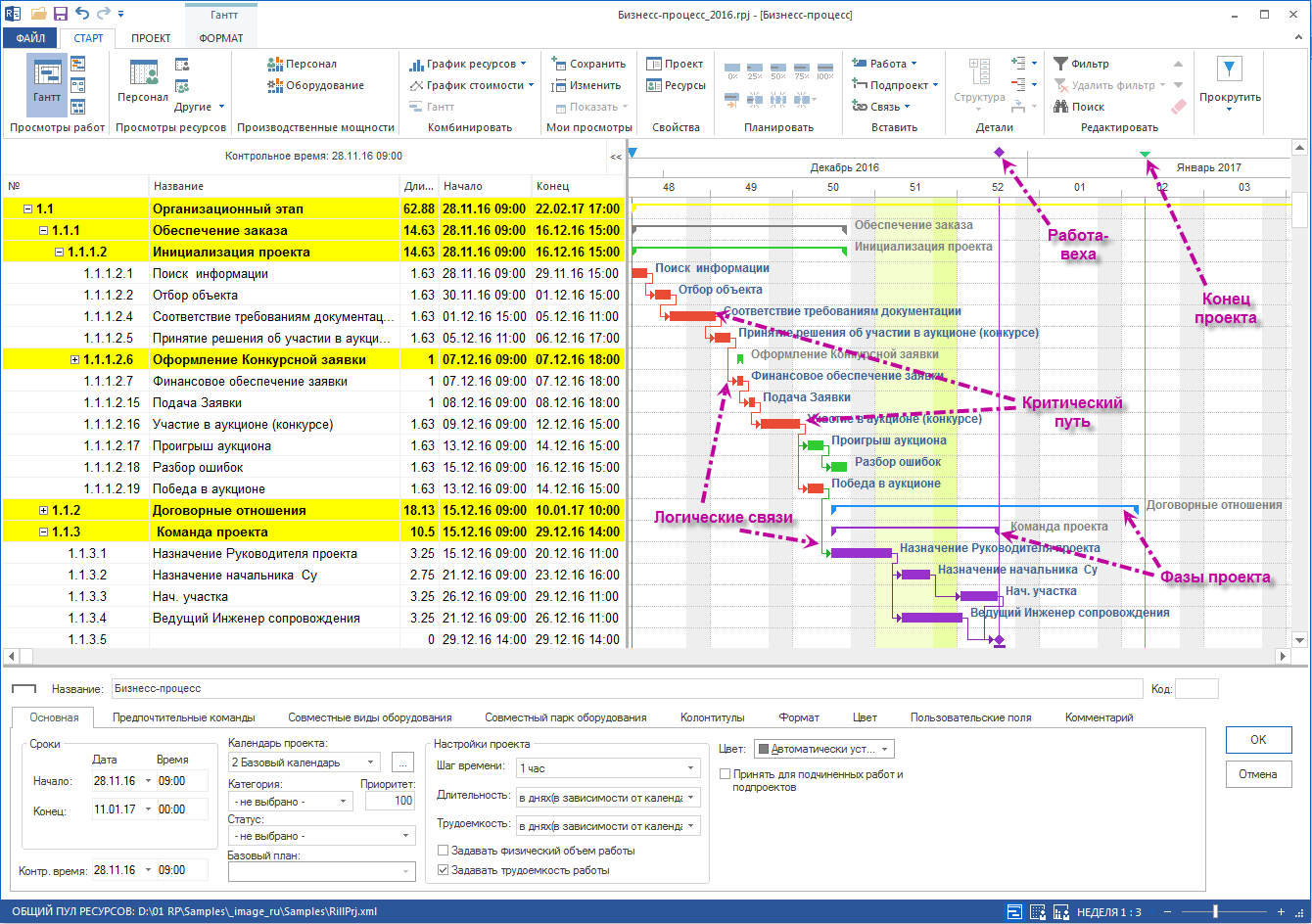Save project using the purple floppy icon
The image size is (1312, 924).
coord(61,14)
